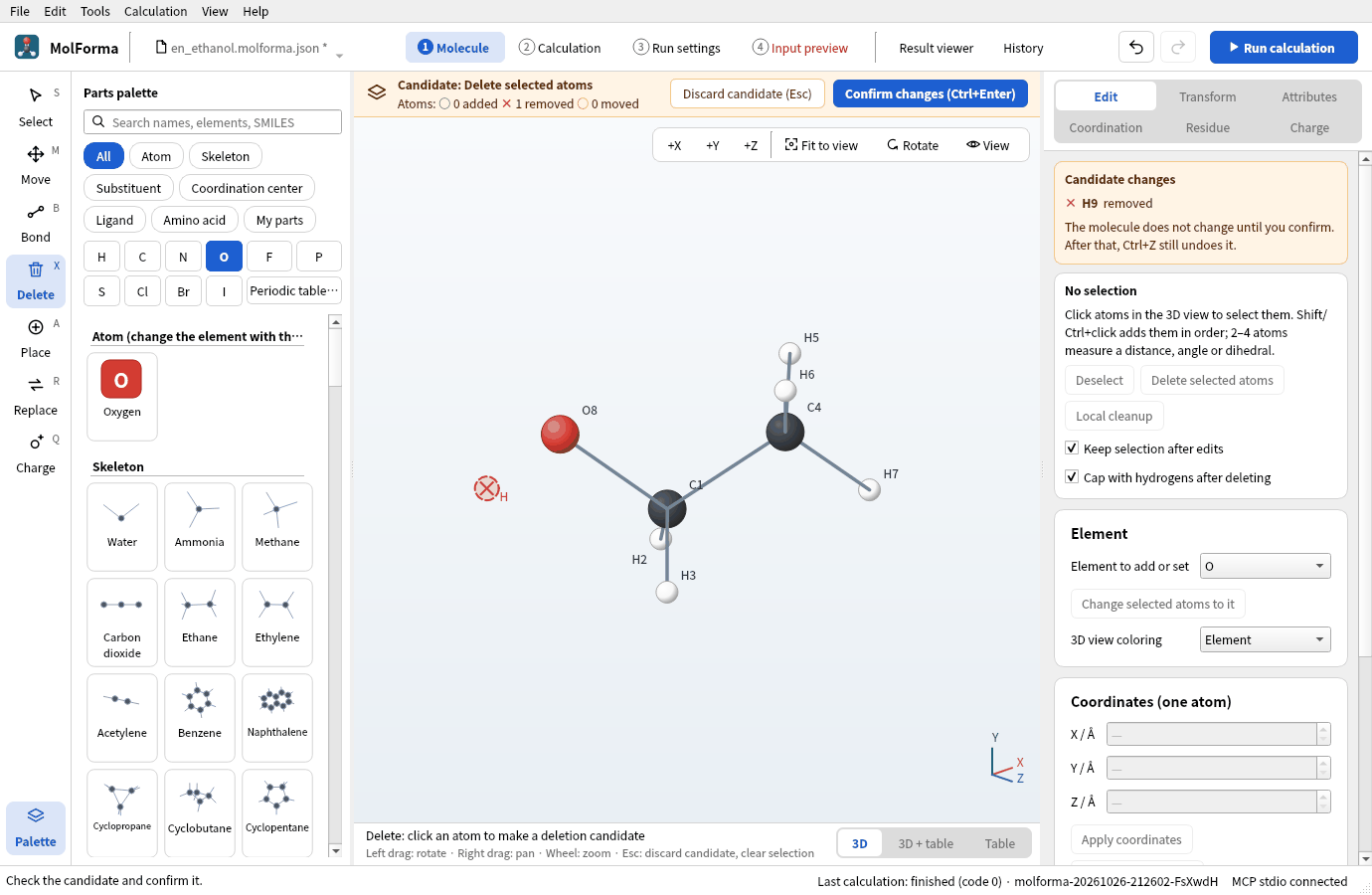Toggle the Substituent filter chip
1372x895 pixels.
click(x=128, y=188)
